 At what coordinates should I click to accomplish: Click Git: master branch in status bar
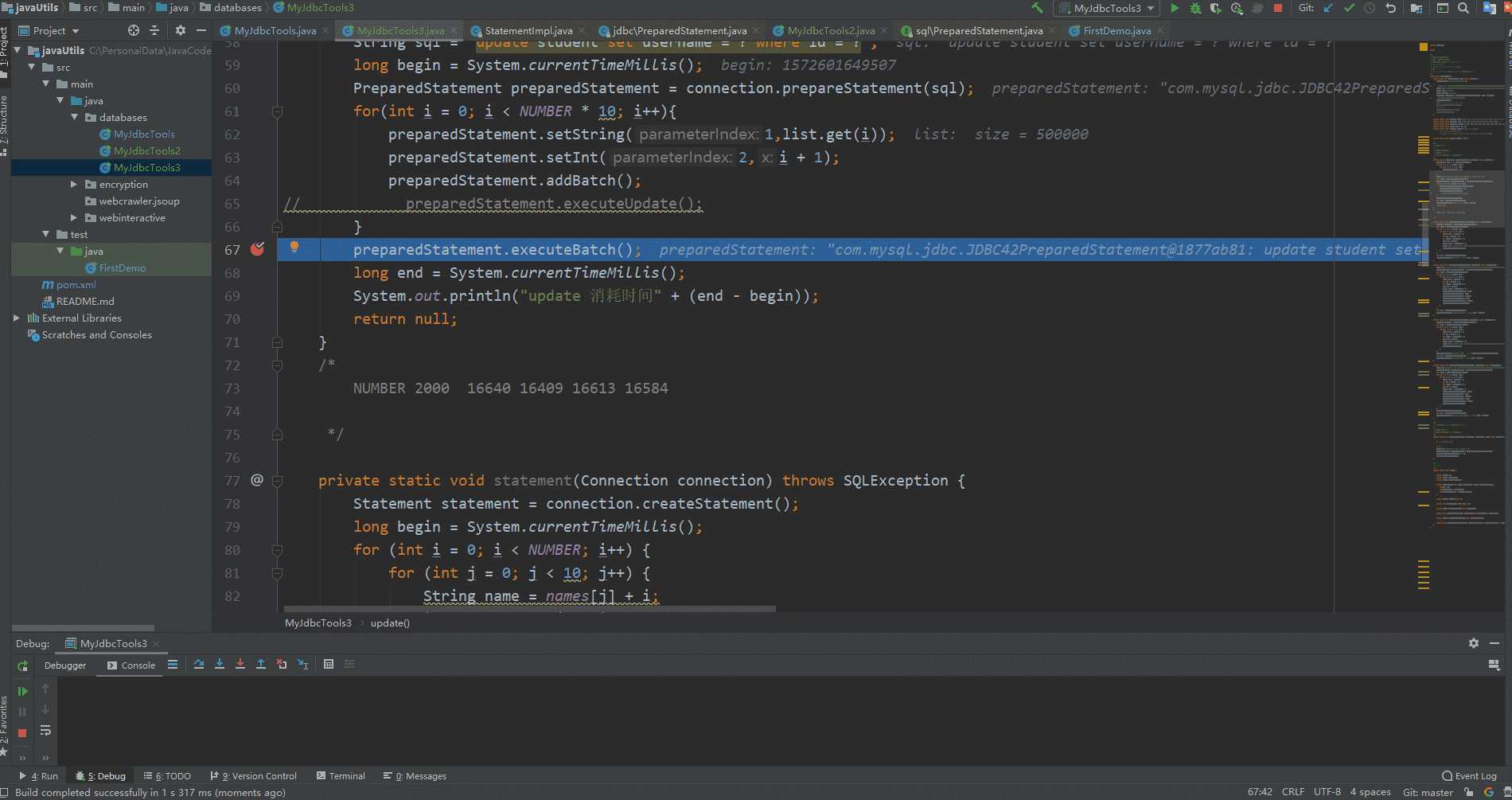click(1428, 792)
